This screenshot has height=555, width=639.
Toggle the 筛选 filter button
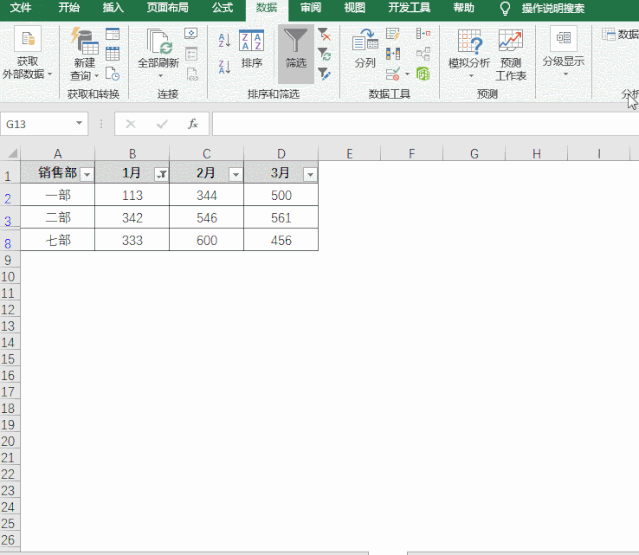[x=296, y=53]
